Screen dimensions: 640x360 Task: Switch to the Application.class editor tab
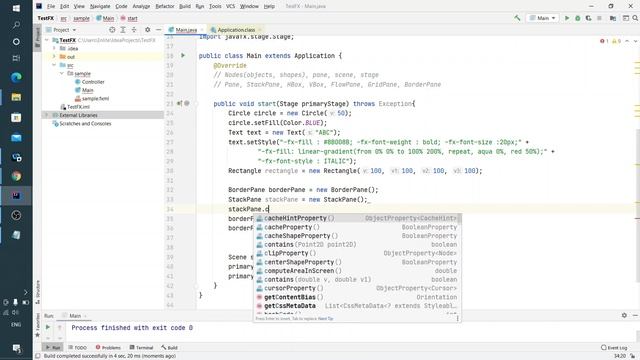pos(236,30)
